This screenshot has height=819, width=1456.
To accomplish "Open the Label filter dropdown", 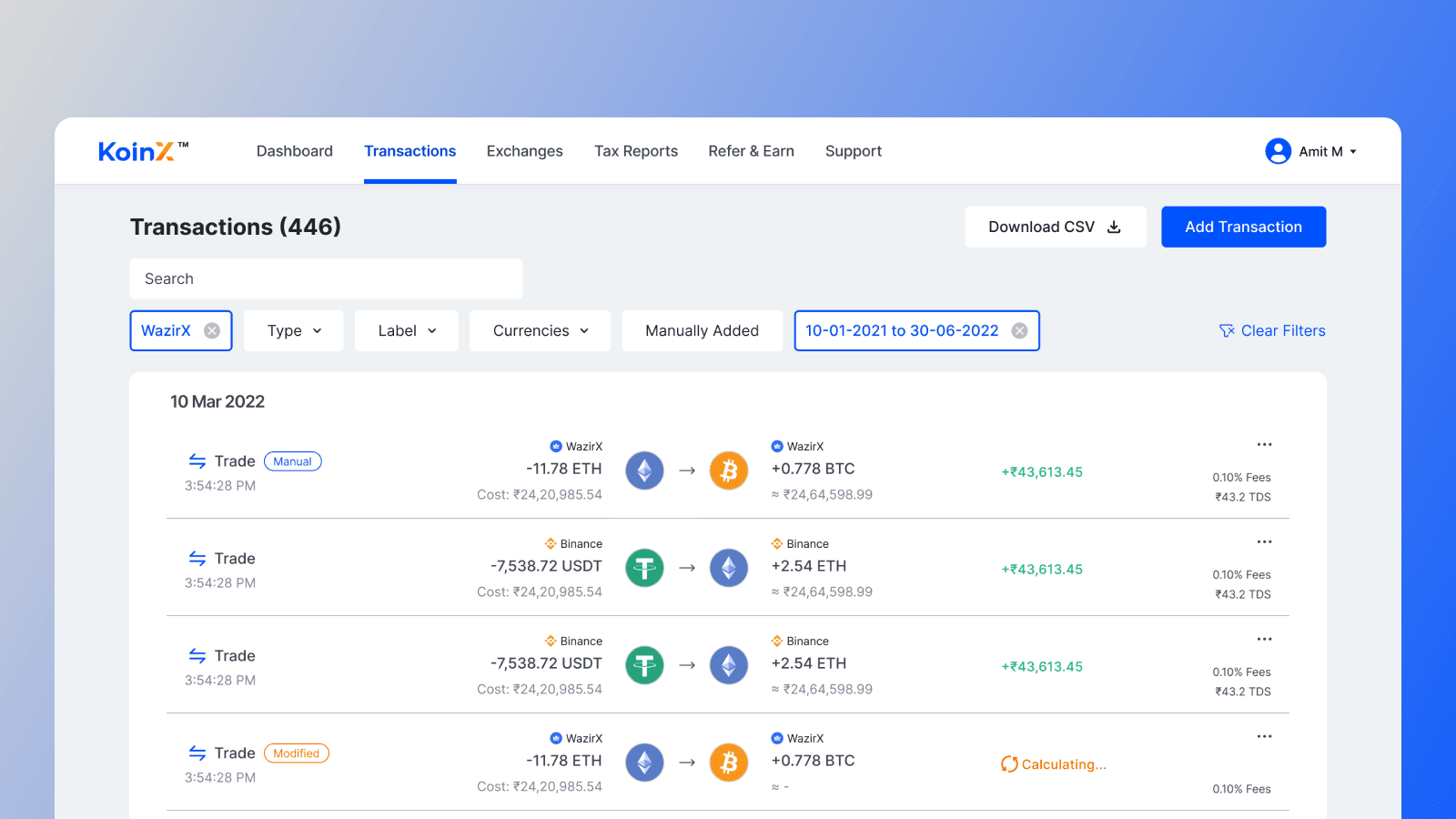I will pyautogui.click(x=407, y=330).
